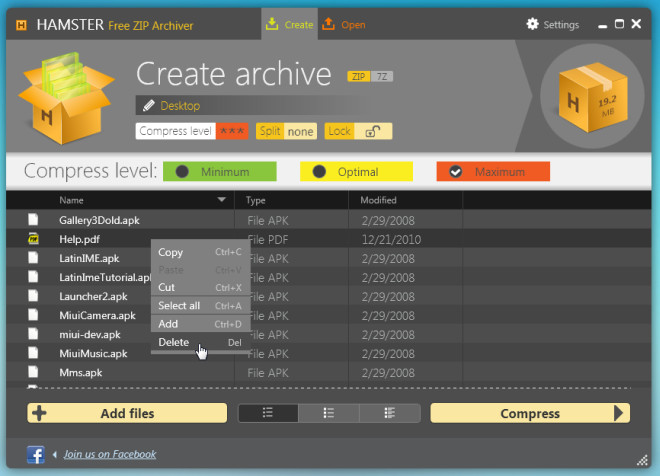This screenshot has width=660, height=476.
Task: Click file icon for LatinImeTutorial.apk
Action: (33, 277)
